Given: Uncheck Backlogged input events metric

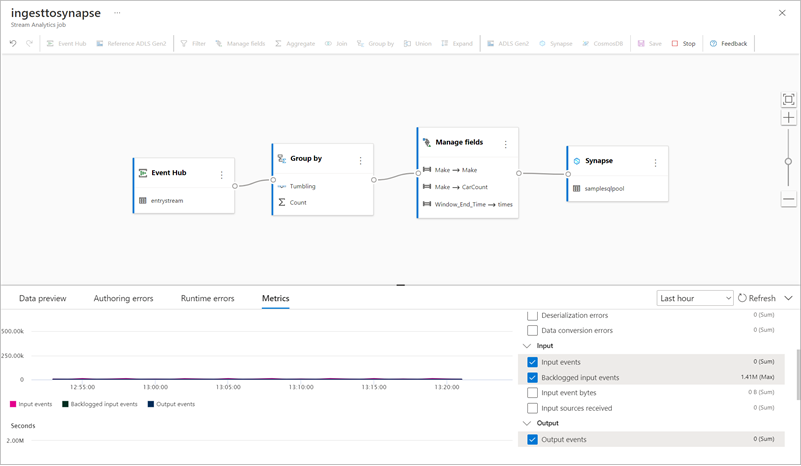Looking at the screenshot, I should point(532,378).
